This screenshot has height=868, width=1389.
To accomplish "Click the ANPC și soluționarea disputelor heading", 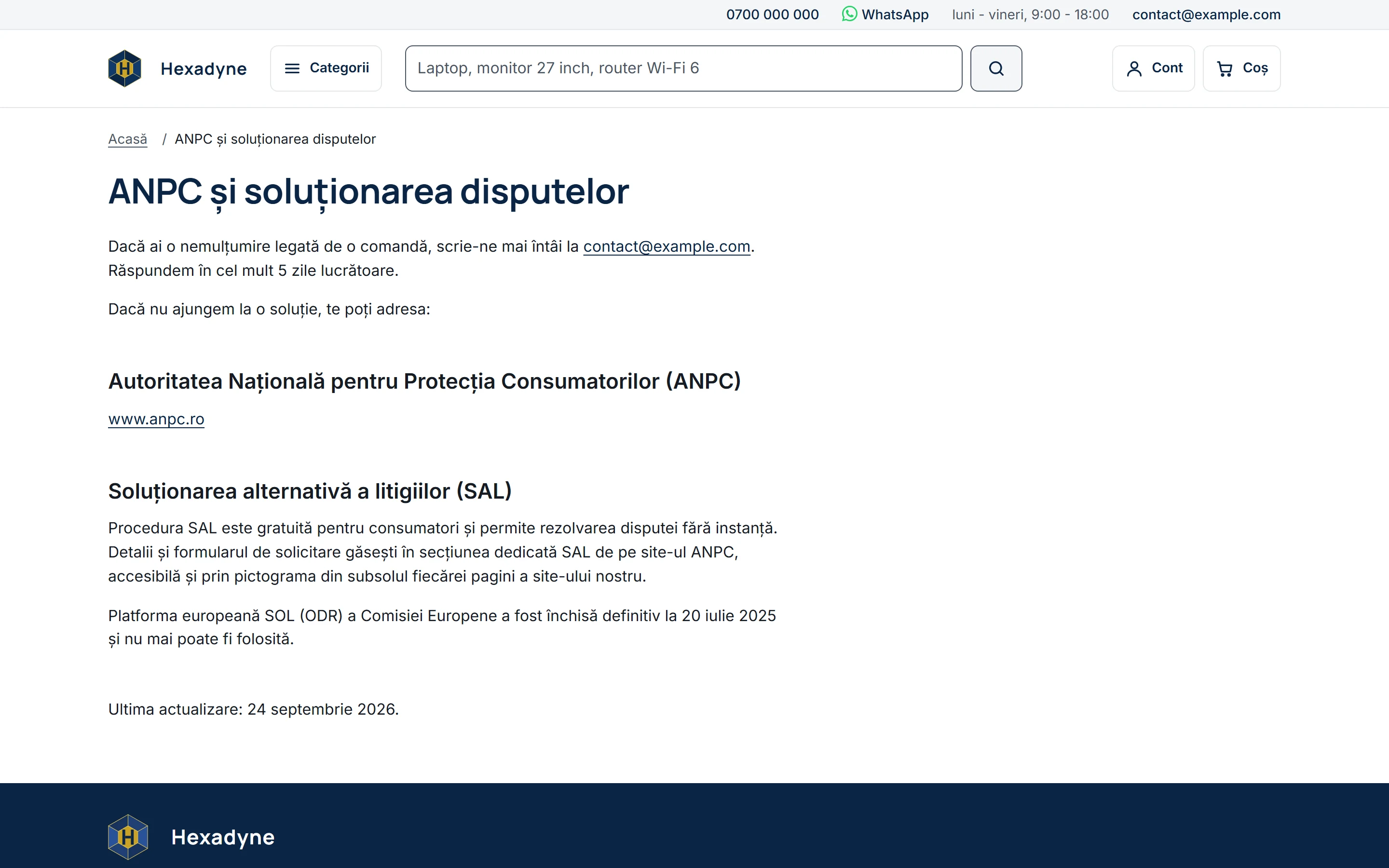I will 368,192.
